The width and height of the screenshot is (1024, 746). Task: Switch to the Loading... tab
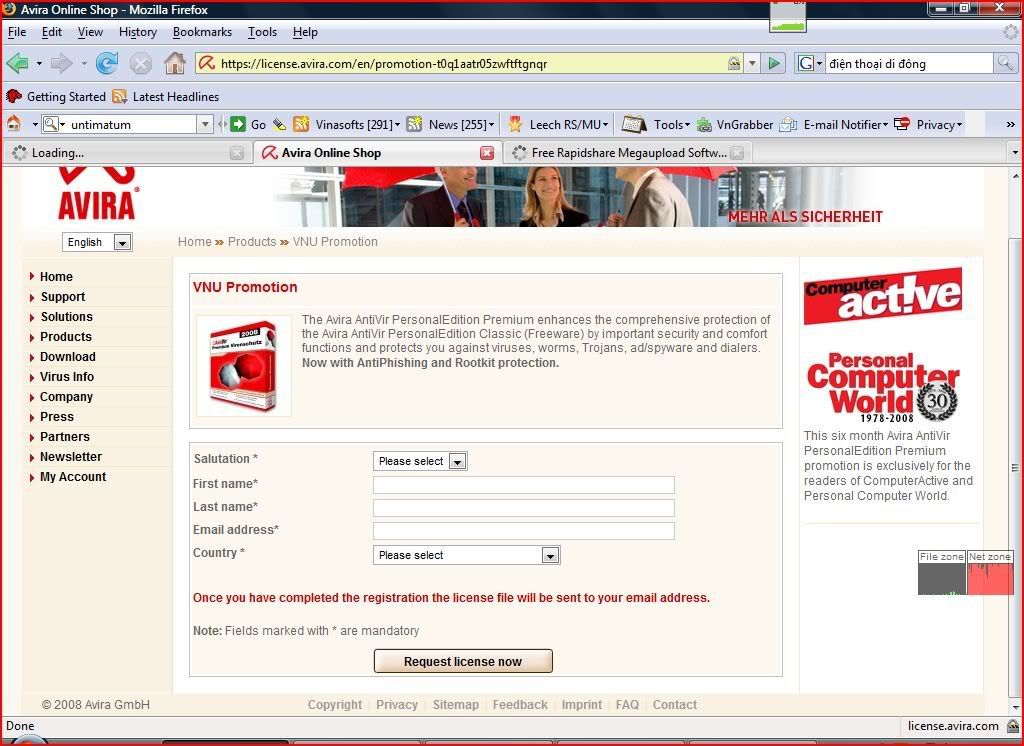(x=127, y=153)
